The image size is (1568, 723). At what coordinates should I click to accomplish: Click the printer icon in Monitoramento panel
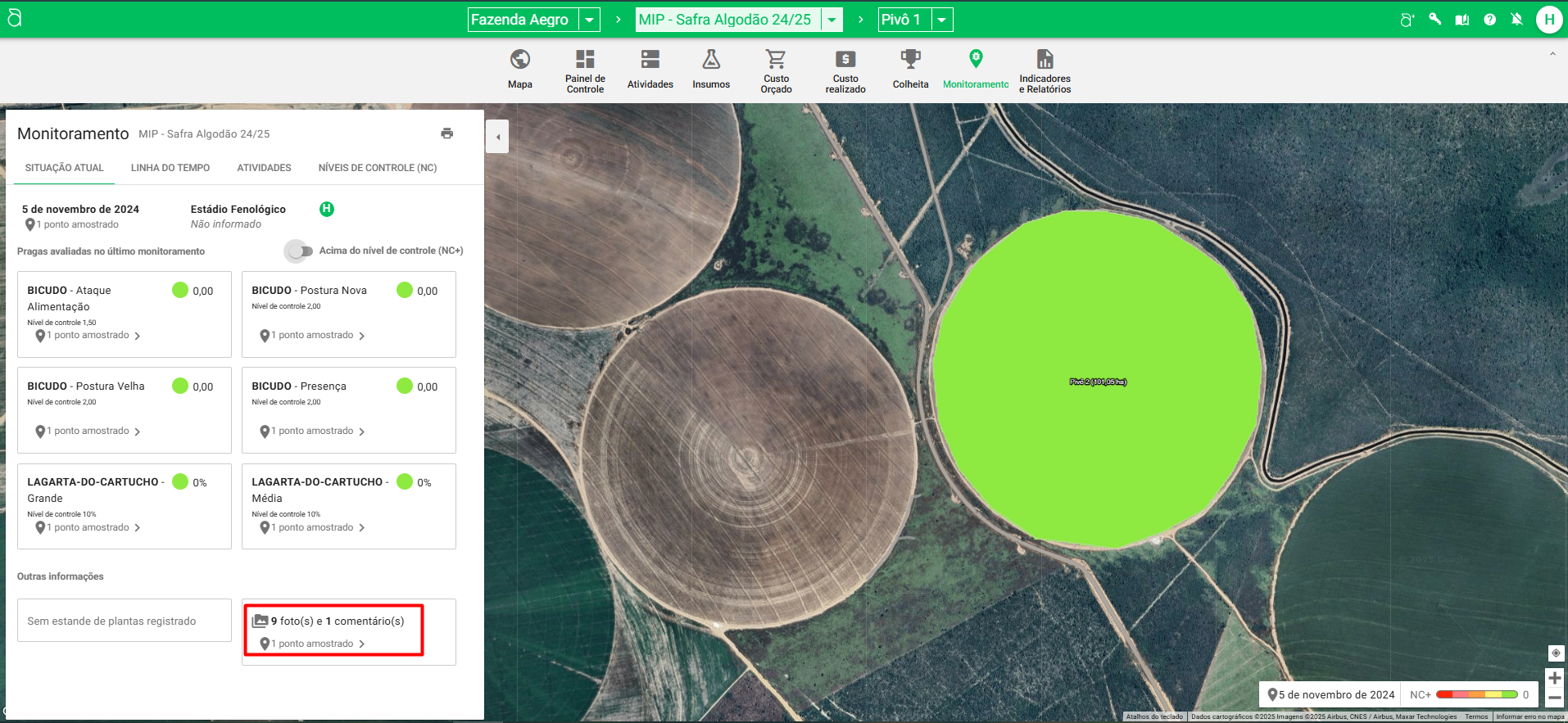tap(446, 133)
